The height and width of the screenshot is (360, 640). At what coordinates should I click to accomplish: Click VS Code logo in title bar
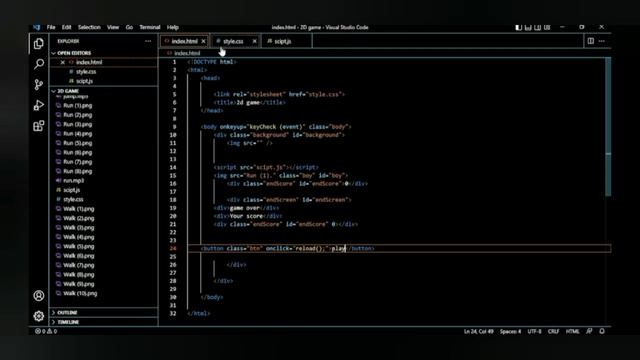[37, 27]
